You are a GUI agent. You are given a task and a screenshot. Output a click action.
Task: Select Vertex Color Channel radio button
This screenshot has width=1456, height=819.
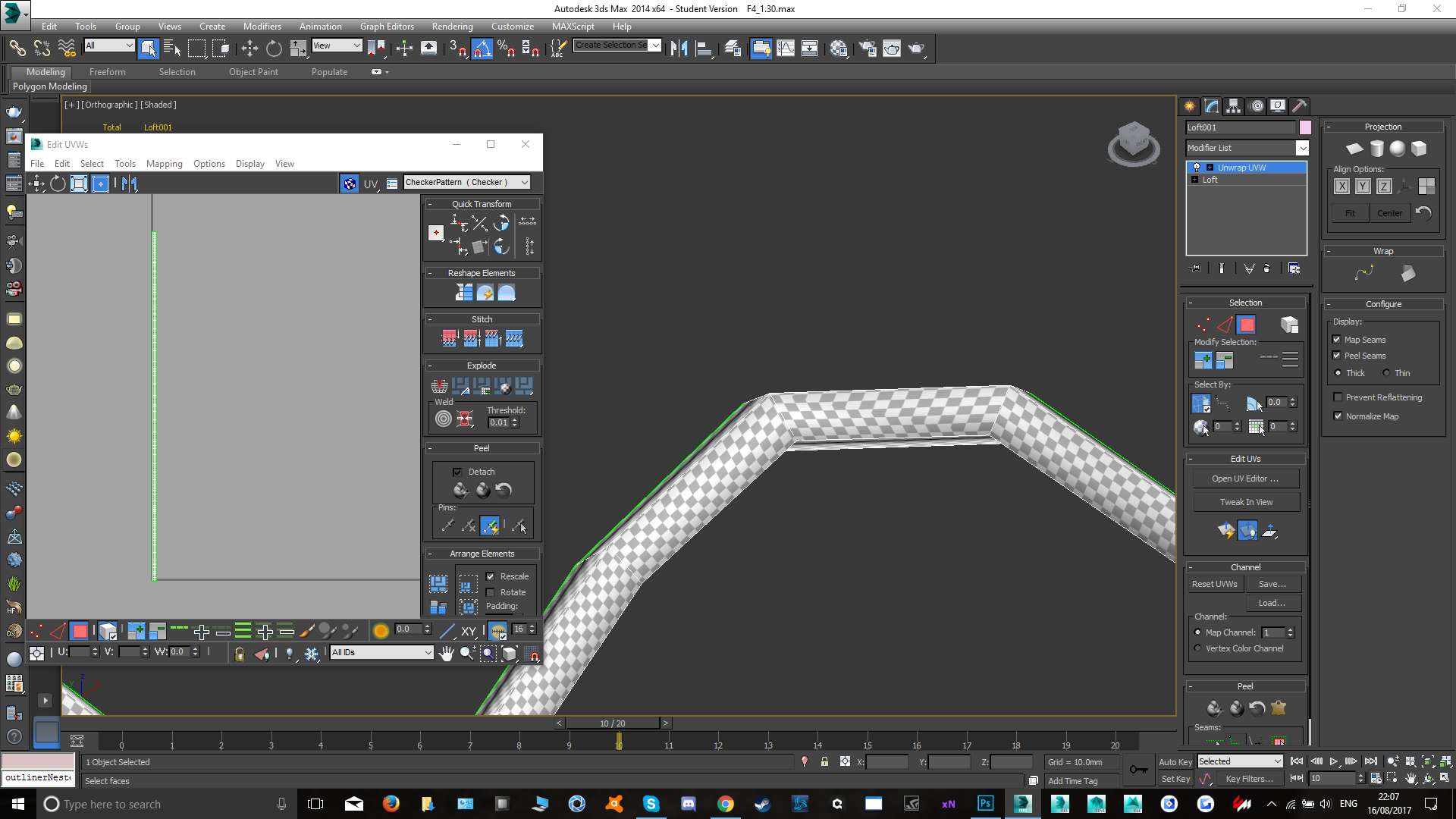coord(1198,648)
